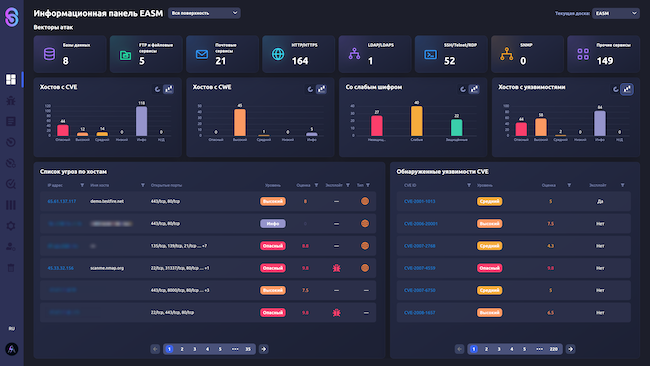Refresh the Хостов с CWE chart
Viewport: 650px width, 366px height.
pyautogui.click(x=310, y=89)
